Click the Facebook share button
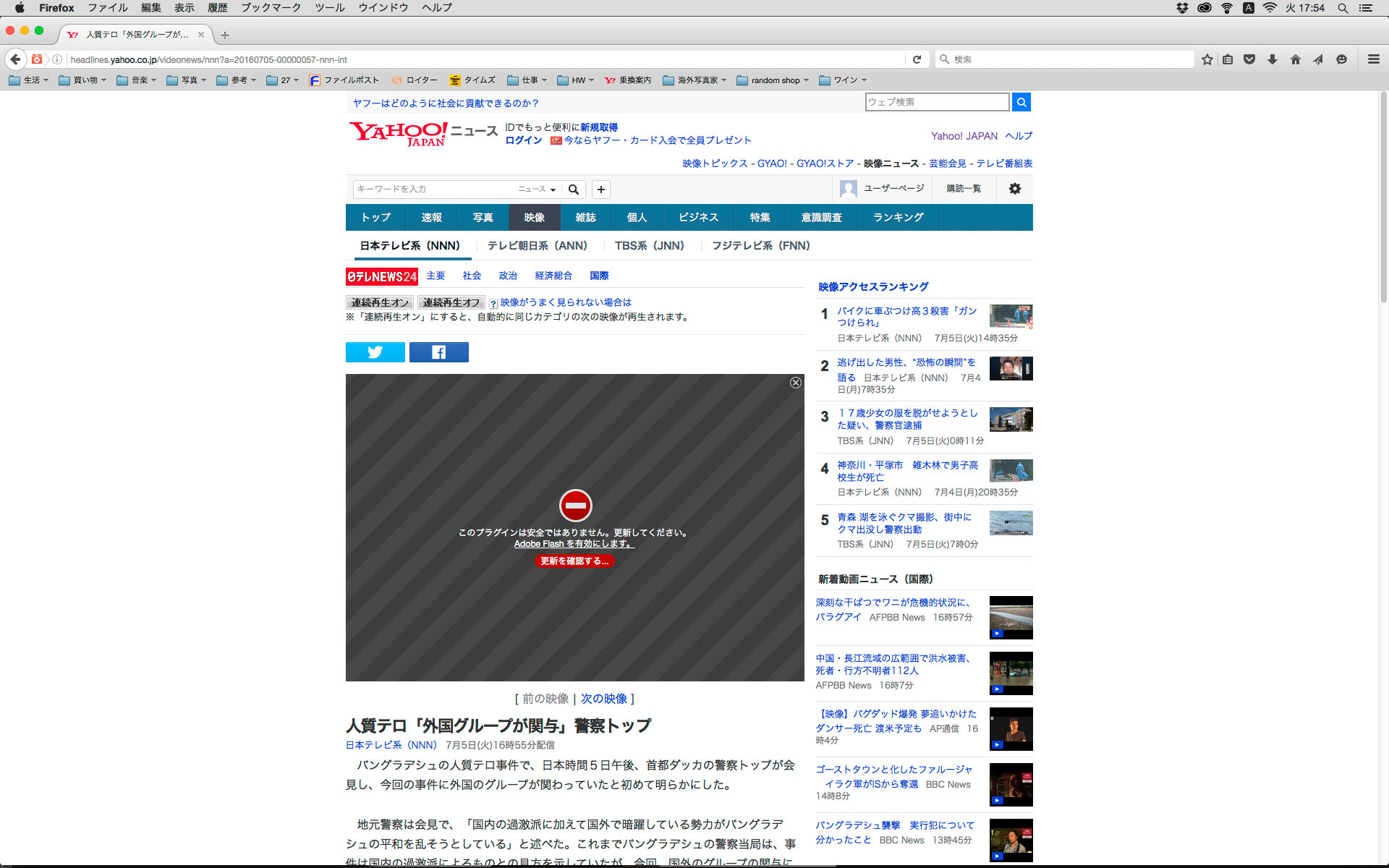The image size is (1389, 868). (x=438, y=352)
